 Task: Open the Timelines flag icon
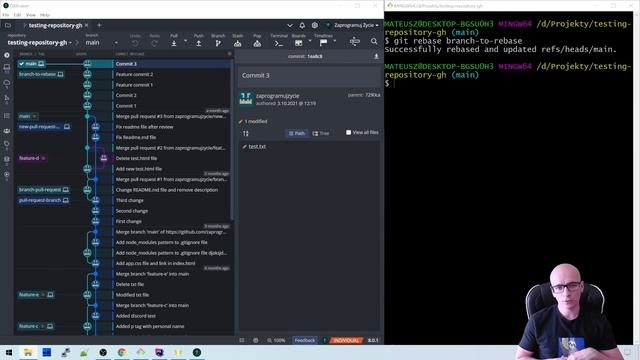pos(324,42)
